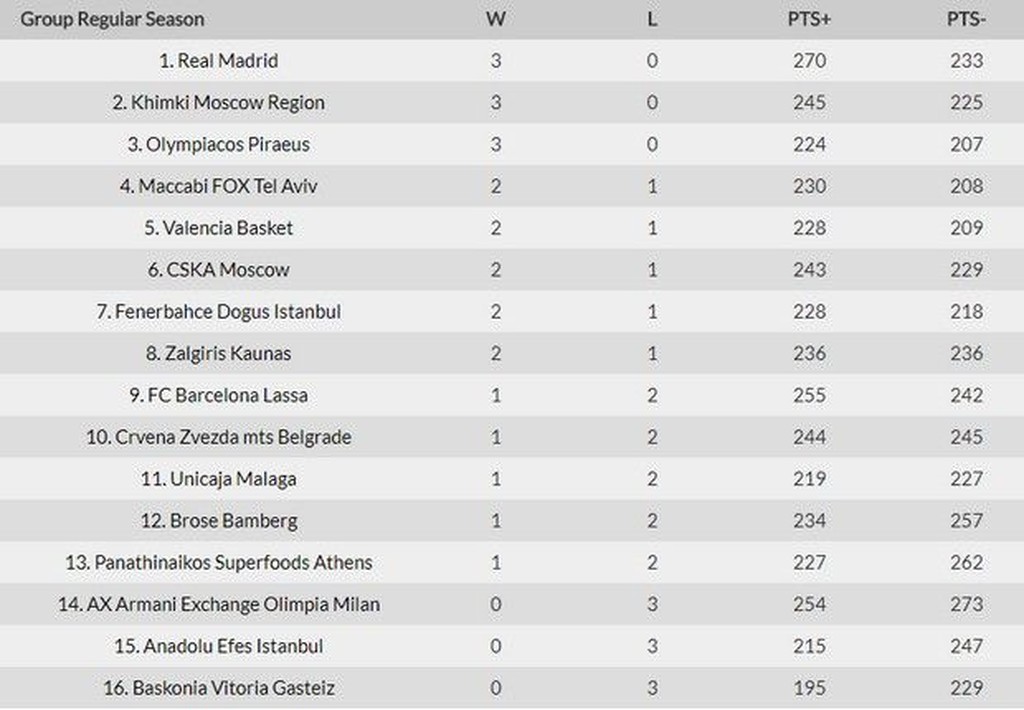The width and height of the screenshot is (1024, 710).
Task: Click the Real Madrid team link
Action: pos(218,61)
